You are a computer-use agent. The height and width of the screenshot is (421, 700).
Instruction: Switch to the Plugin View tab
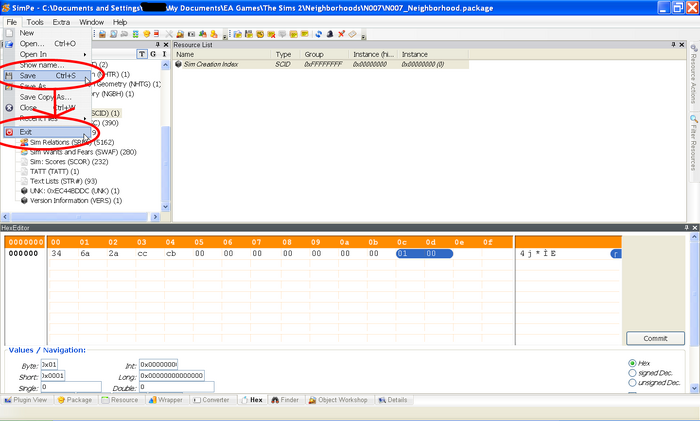pyautogui.click(x=26, y=400)
